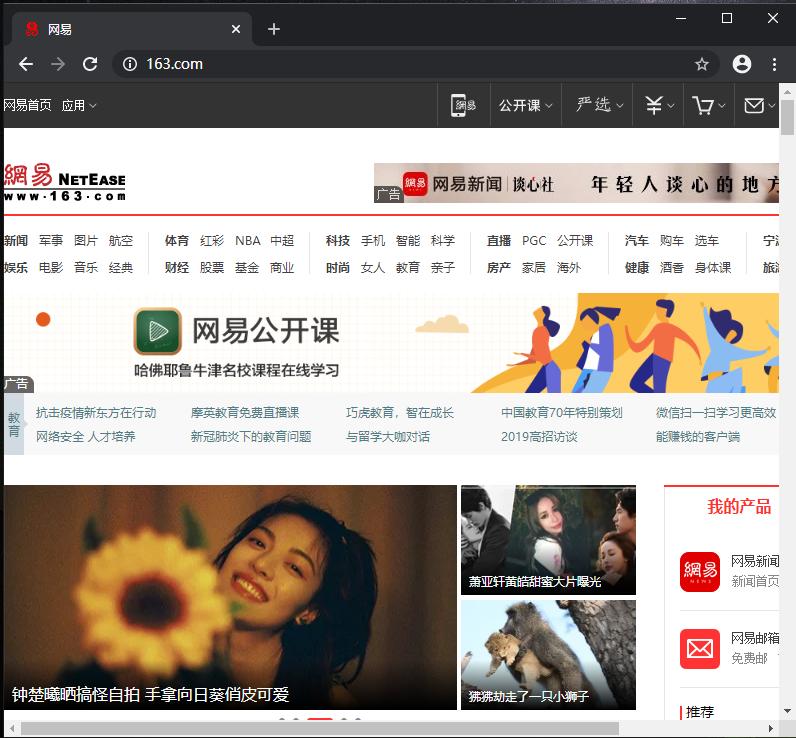Click 中国教育70年特别策划 link

coord(561,413)
